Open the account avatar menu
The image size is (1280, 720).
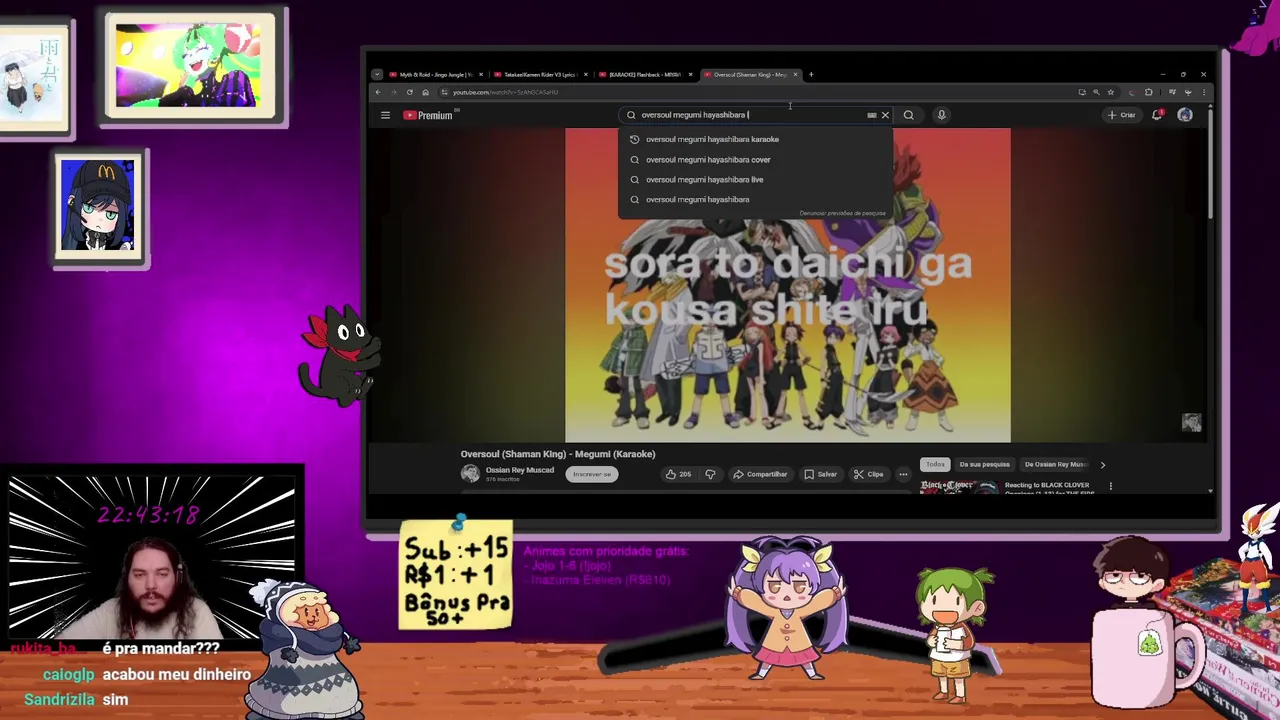coord(1185,115)
